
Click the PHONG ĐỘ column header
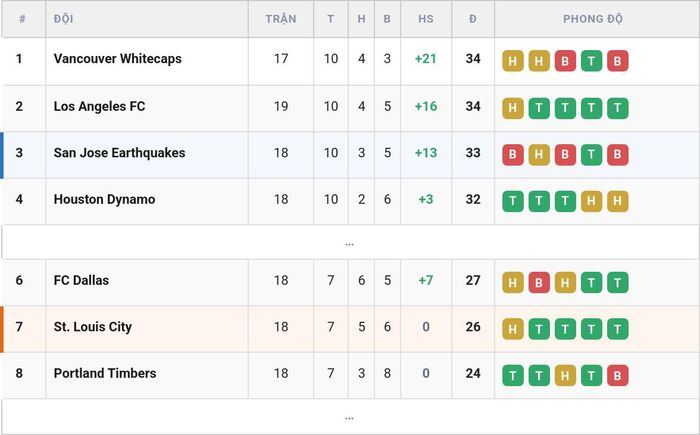(593, 19)
